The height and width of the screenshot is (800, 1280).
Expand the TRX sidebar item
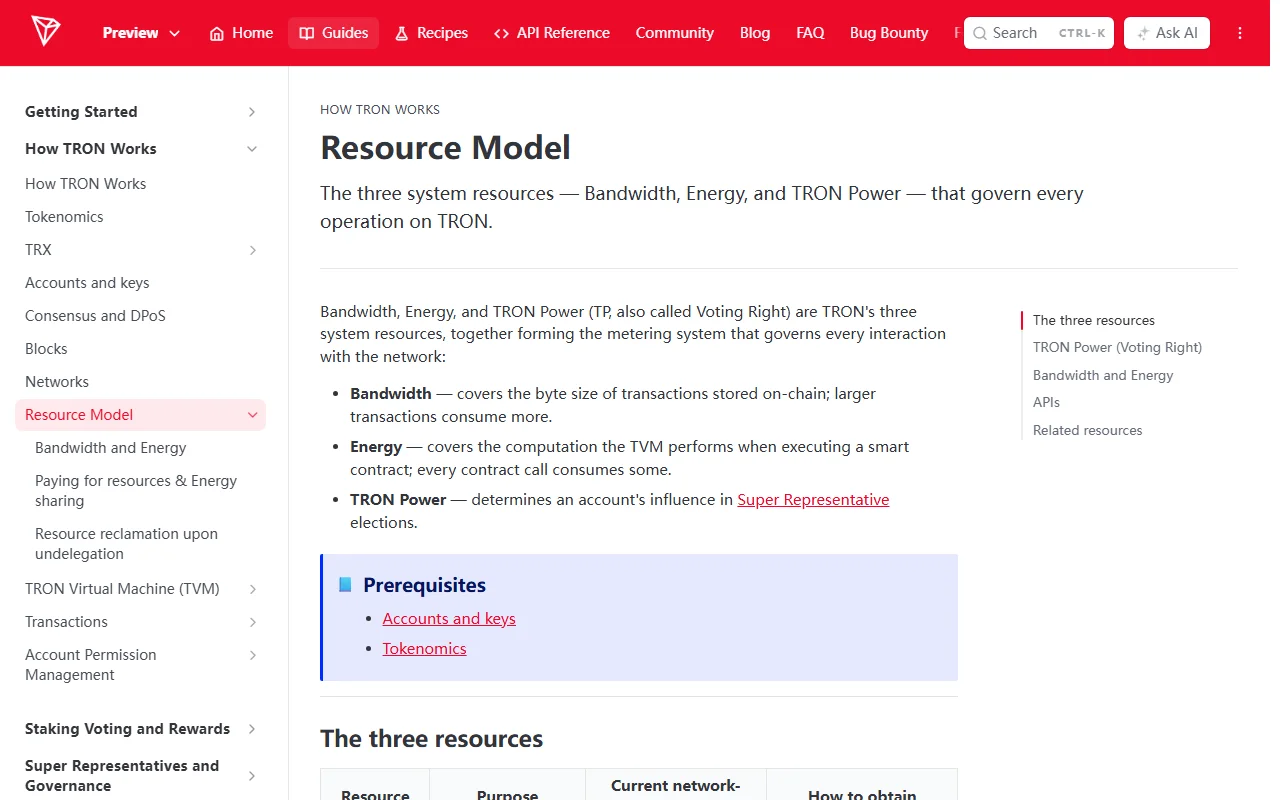point(253,250)
